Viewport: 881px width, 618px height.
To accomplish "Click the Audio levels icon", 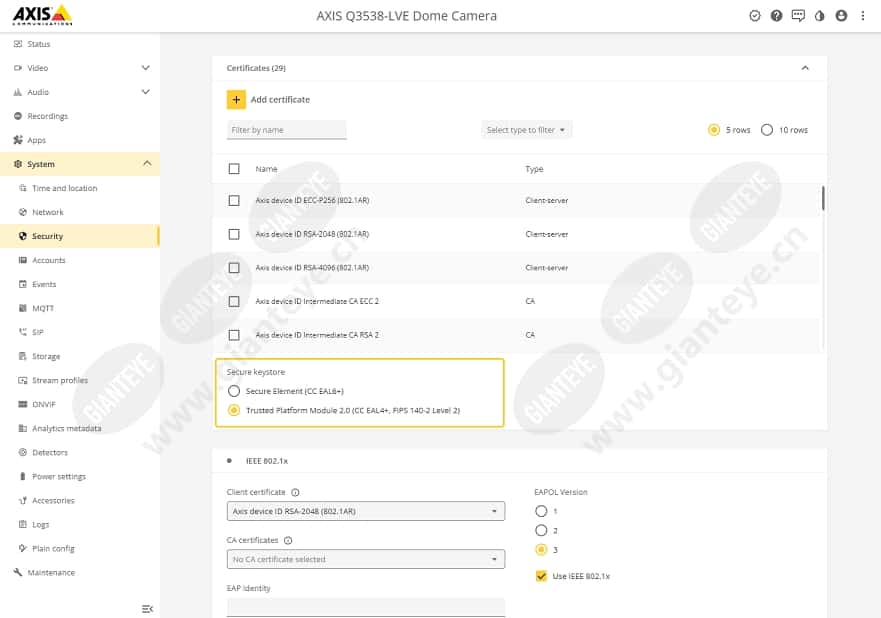I will [x=18, y=92].
